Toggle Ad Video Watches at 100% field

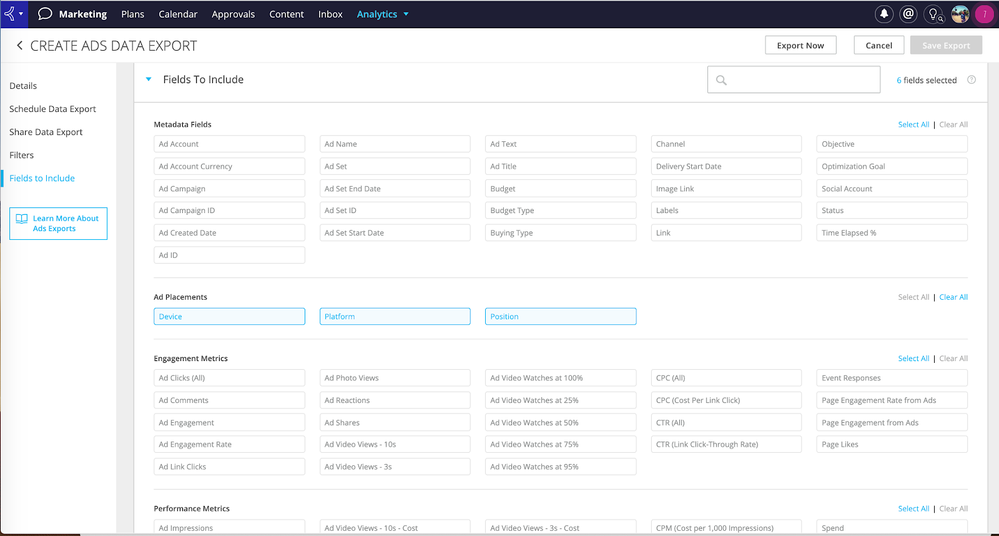pyautogui.click(x=561, y=378)
